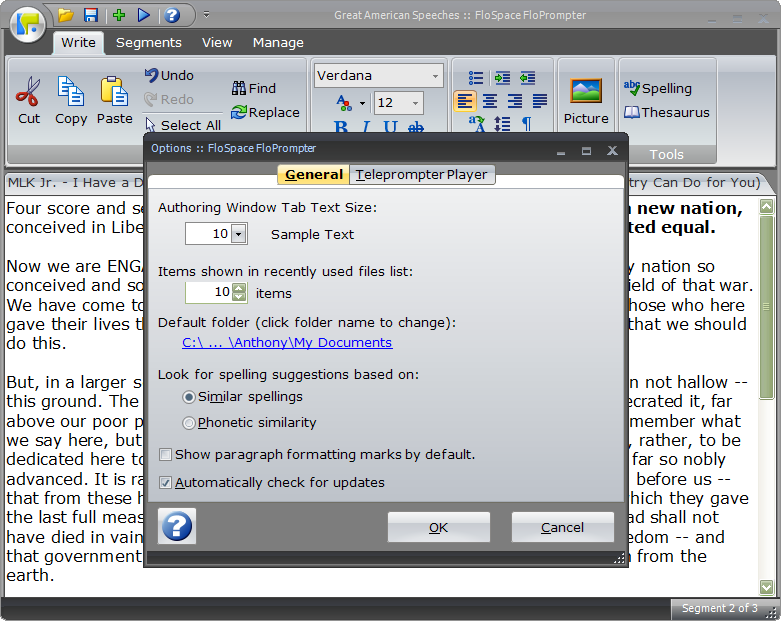The image size is (781, 621).
Task: Click the Copy icon
Action: pos(71,92)
